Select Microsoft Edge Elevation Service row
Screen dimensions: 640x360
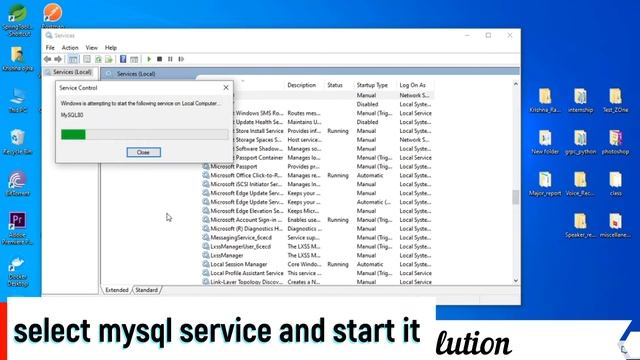(317, 211)
